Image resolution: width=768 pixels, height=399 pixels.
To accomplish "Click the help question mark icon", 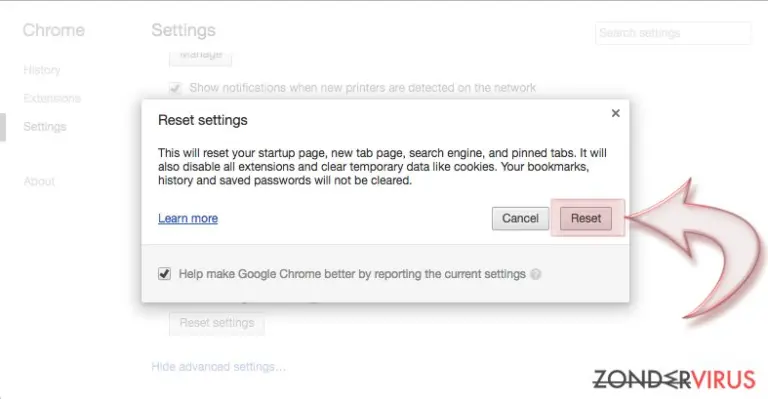I will point(536,274).
